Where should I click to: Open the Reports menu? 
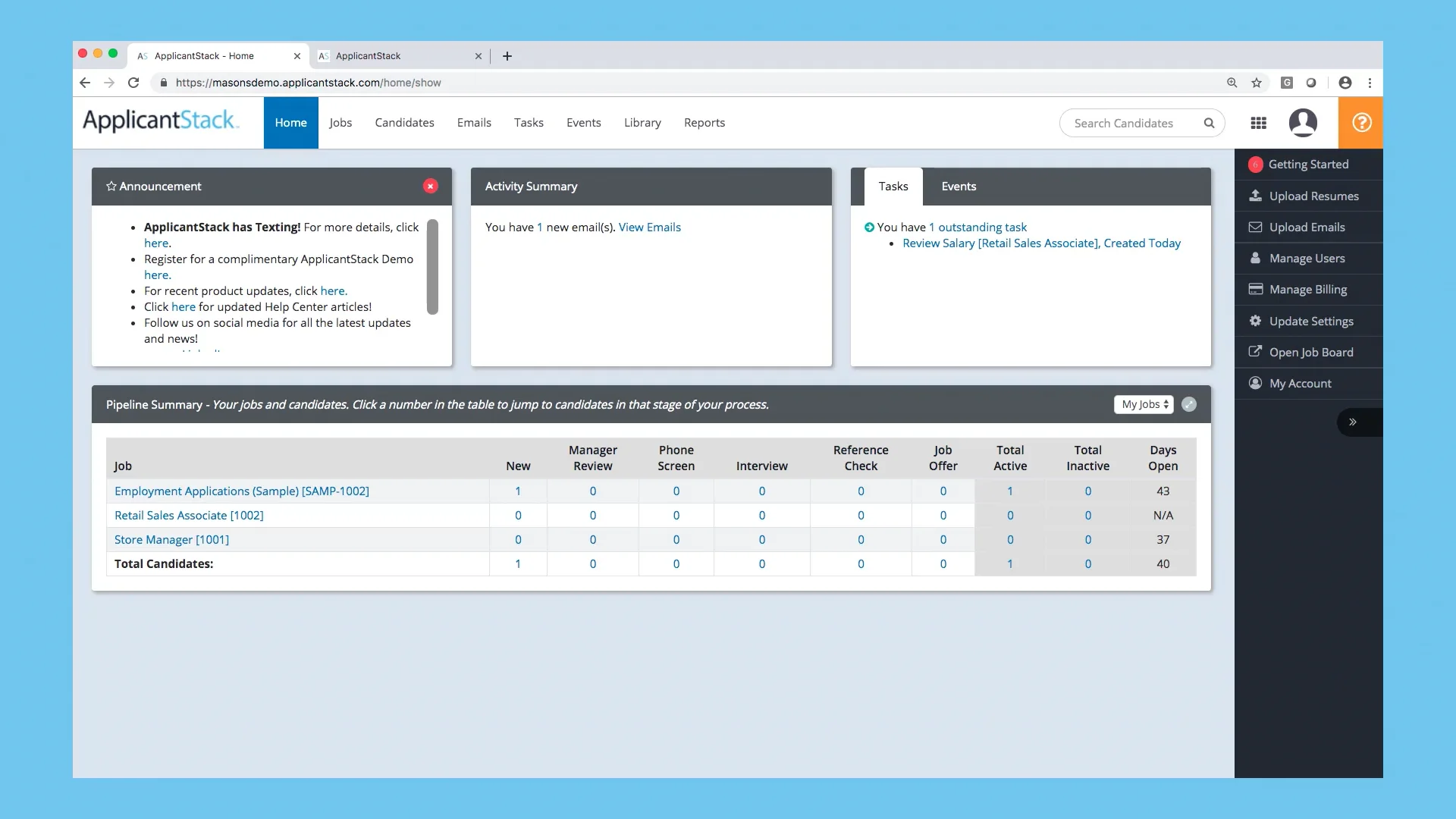pos(704,123)
